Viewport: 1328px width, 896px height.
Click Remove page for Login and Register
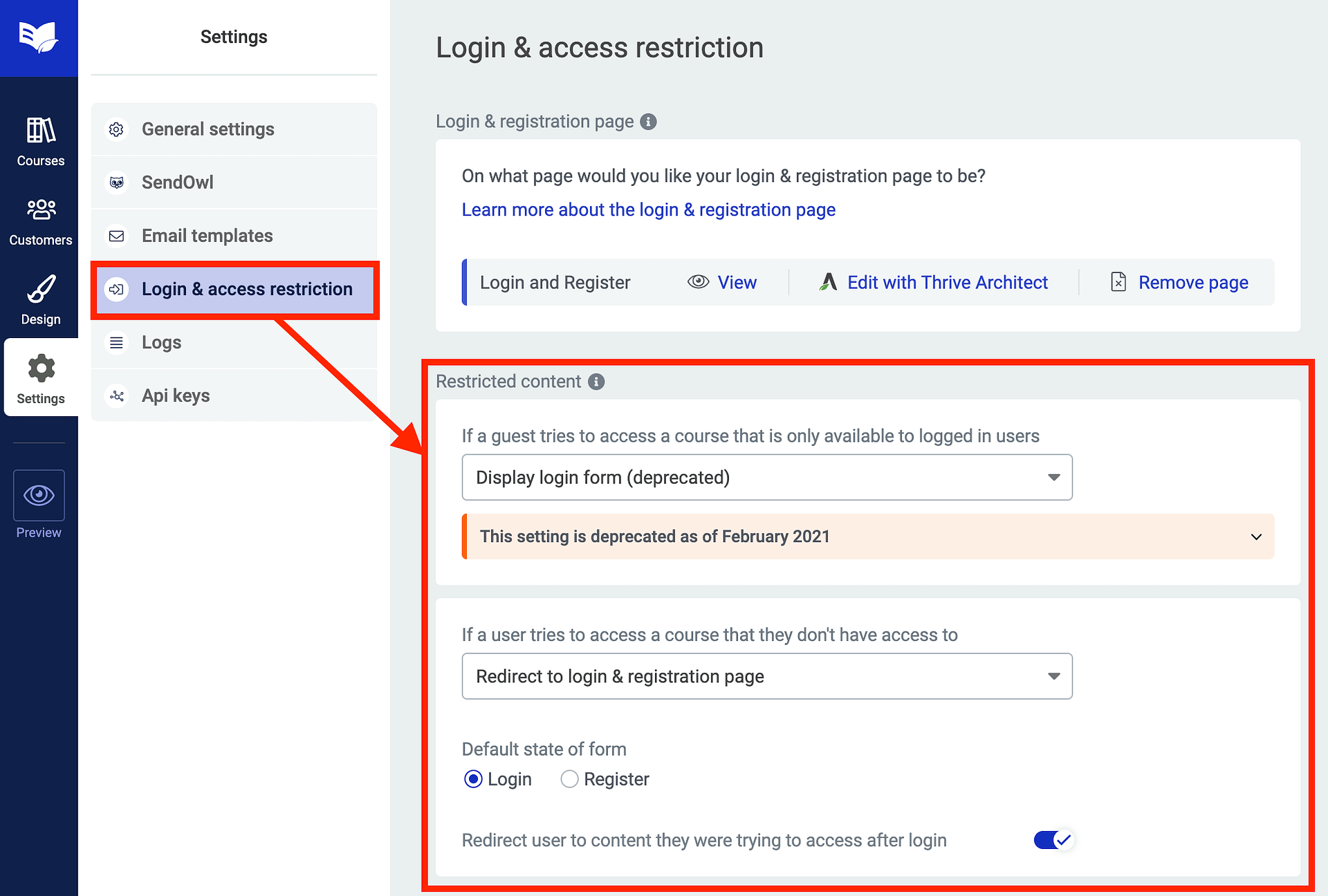pos(1192,282)
